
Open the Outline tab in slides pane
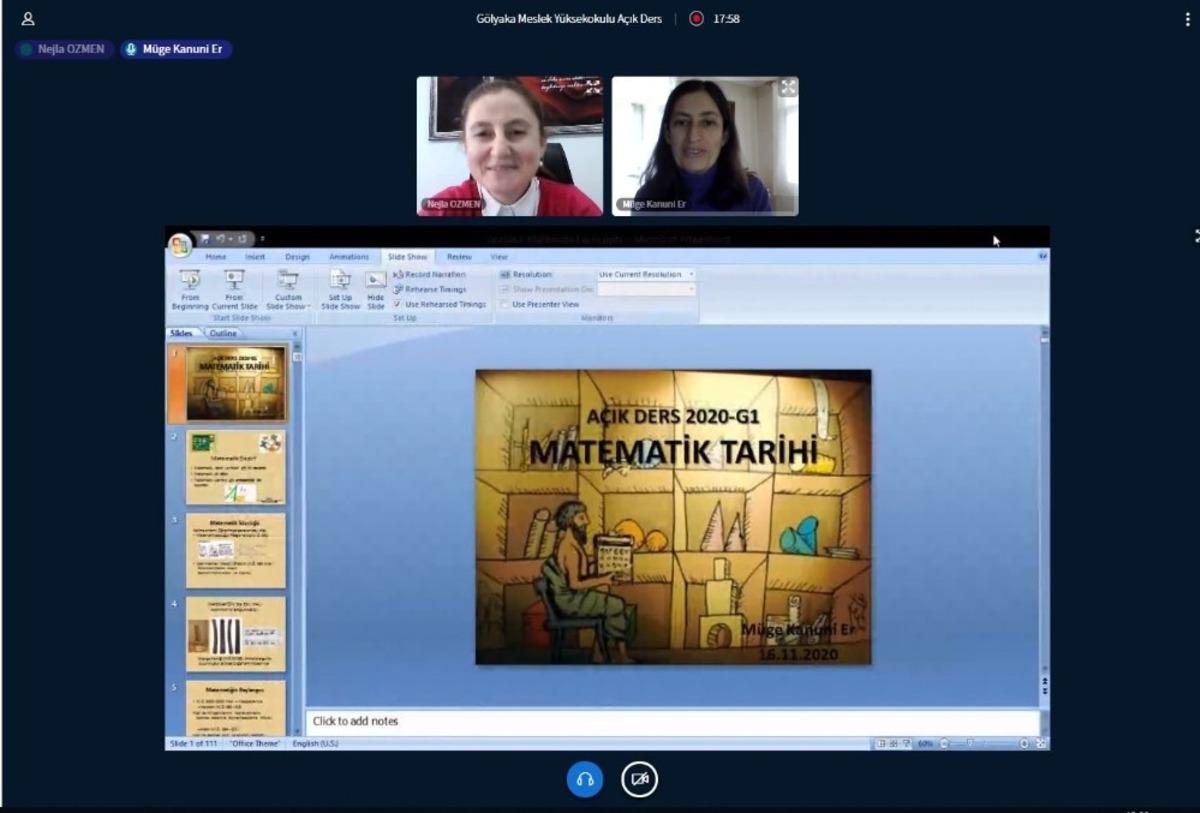221,332
